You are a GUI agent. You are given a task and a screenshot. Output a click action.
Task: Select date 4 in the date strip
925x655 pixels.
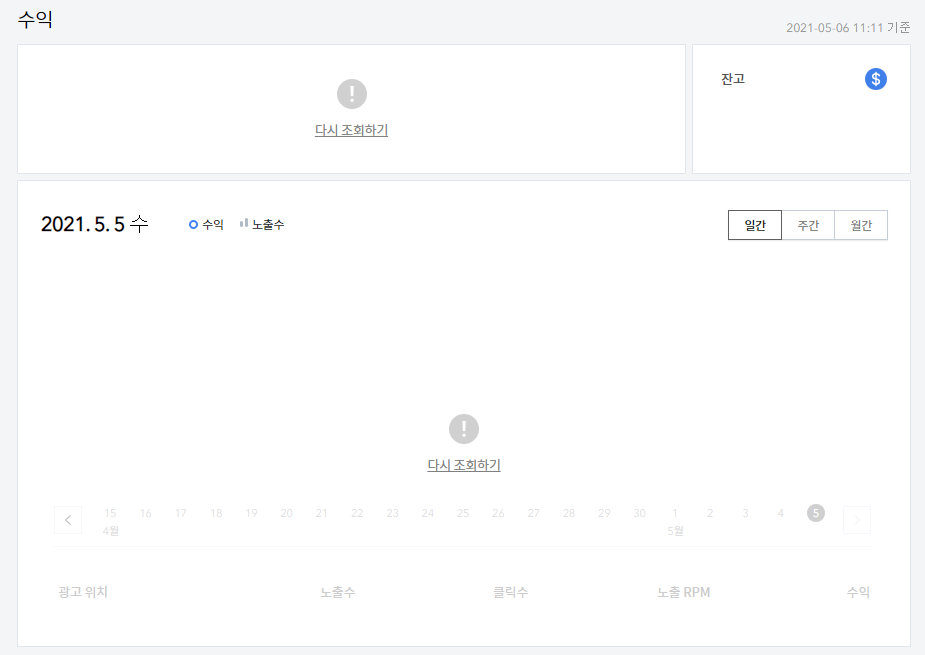(x=780, y=513)
